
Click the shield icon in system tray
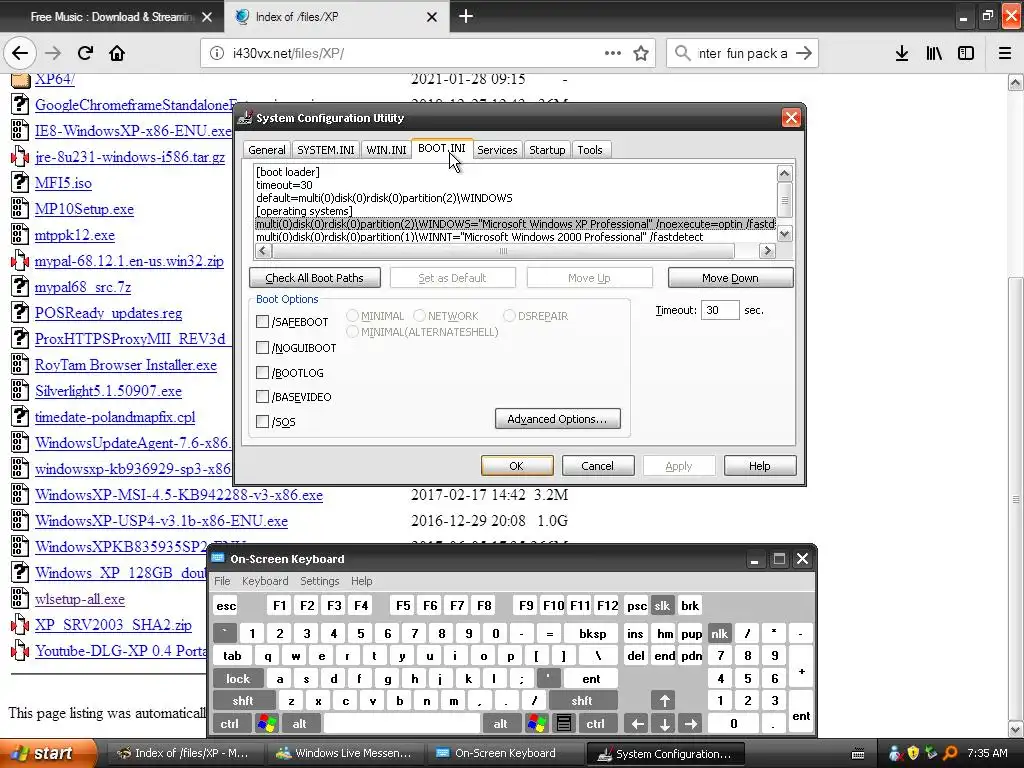913,753
